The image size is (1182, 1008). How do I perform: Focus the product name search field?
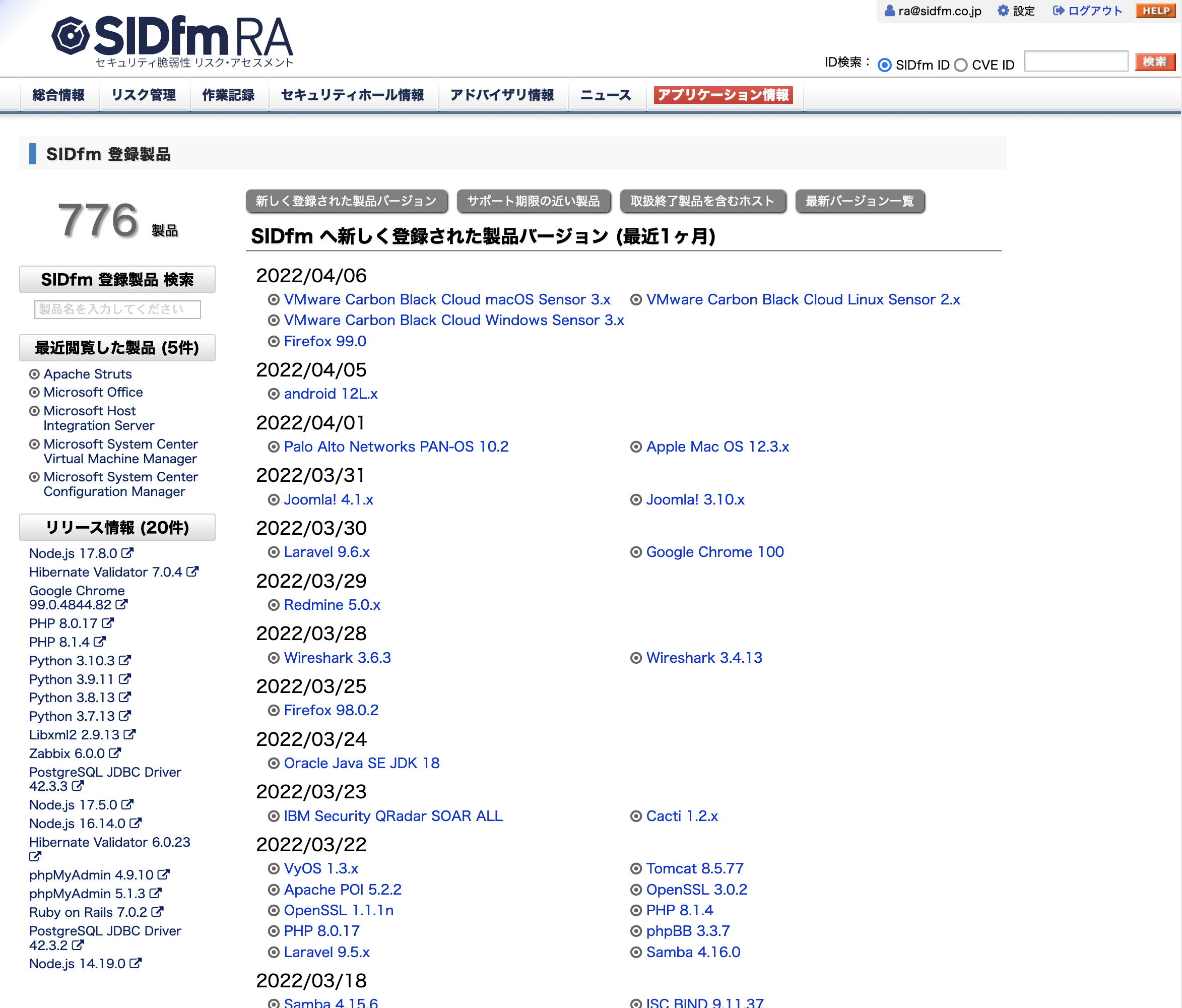coord(117,309)
